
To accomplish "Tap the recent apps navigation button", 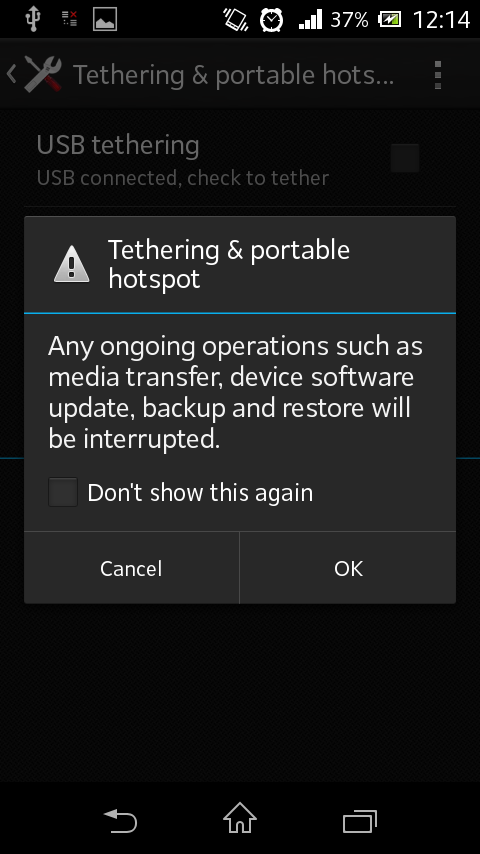I will tap(360, 821).
